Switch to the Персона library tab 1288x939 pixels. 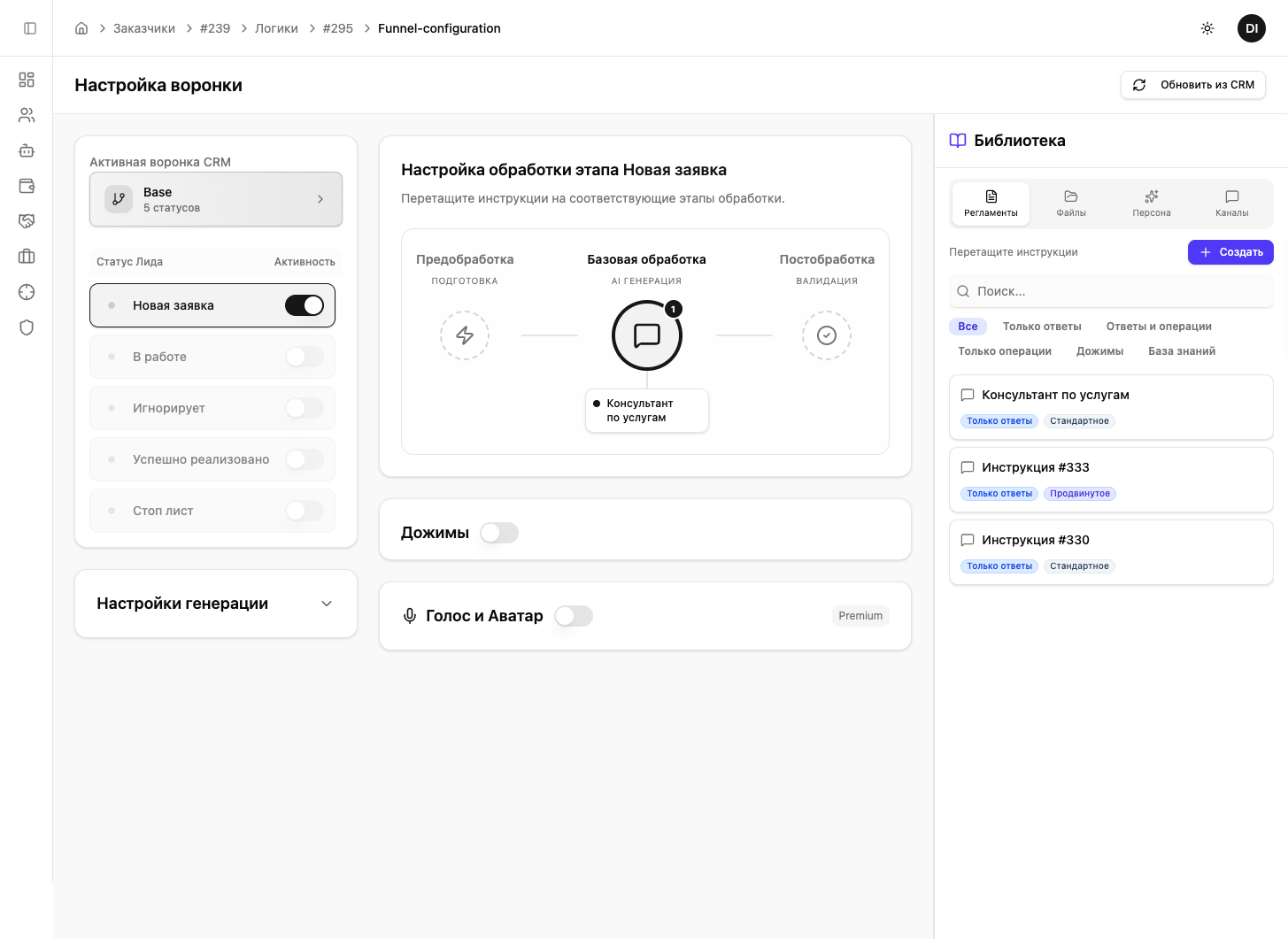[x=1151, y=204]
